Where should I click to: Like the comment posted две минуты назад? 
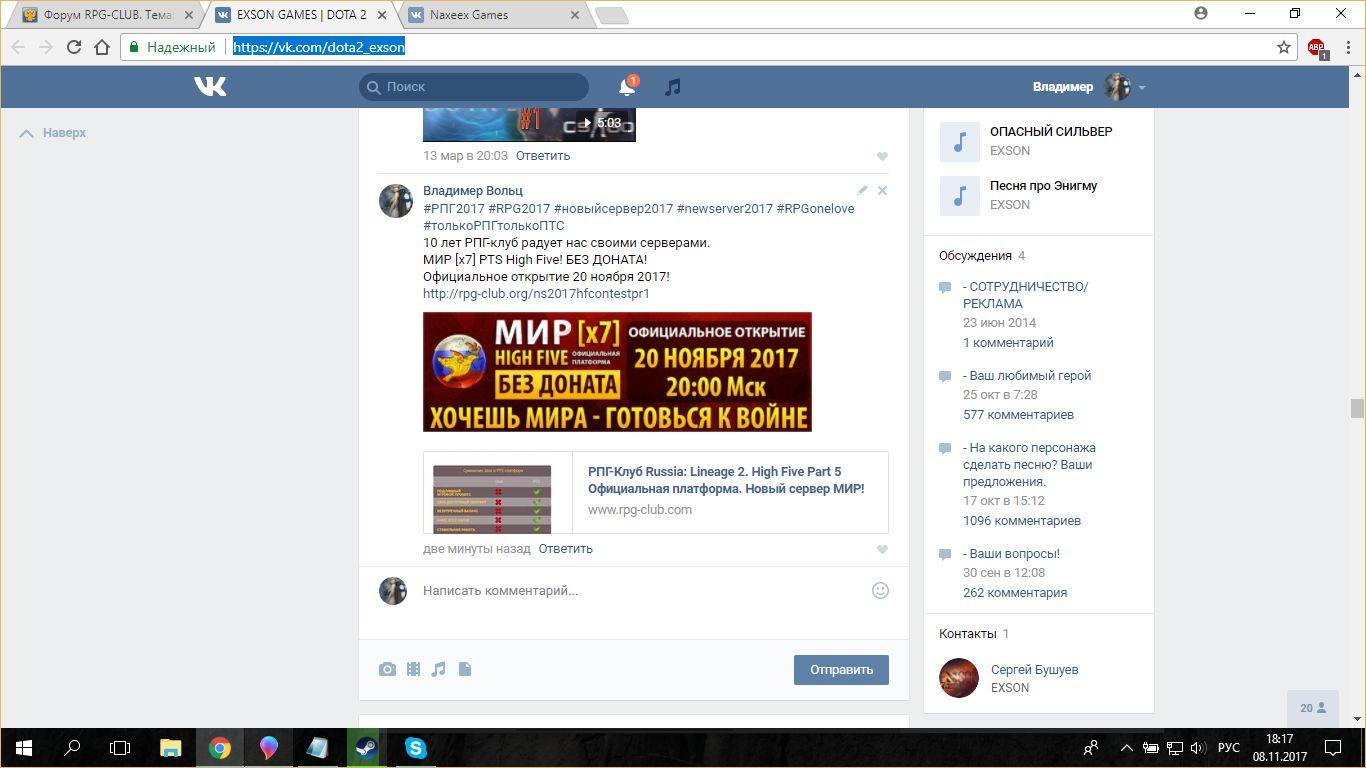click(x=882, y=549)
